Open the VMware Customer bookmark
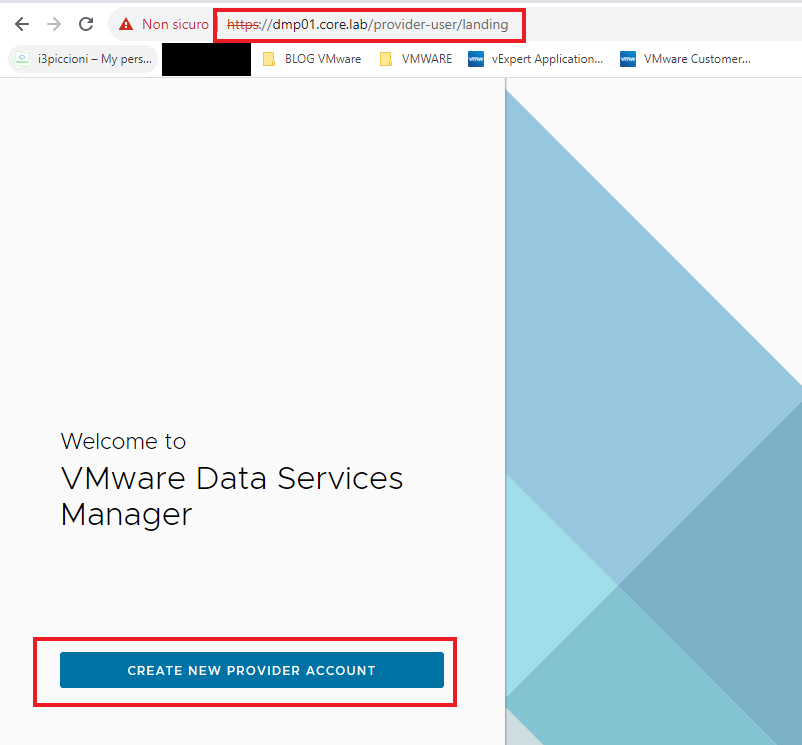This screenshot has width=802, height=745. [x=685, y=59]
